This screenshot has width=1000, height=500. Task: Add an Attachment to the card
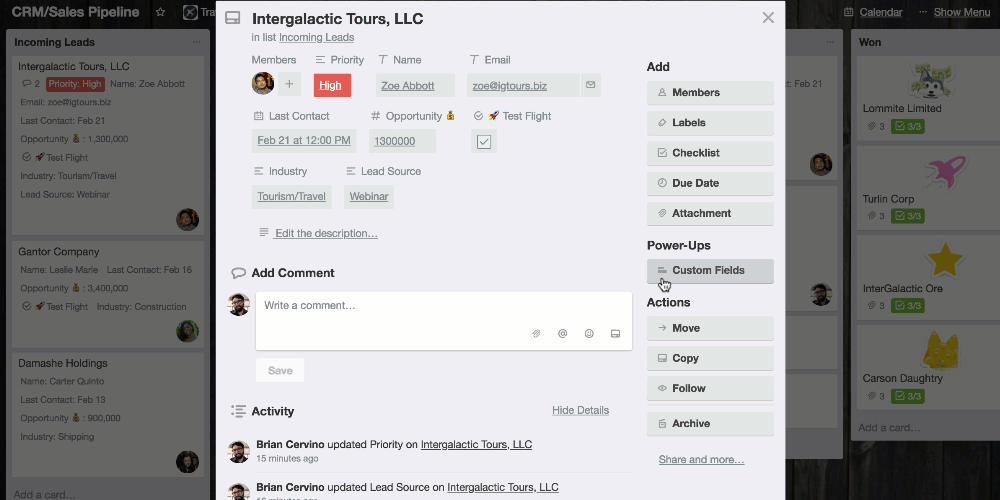coord(710,214)
